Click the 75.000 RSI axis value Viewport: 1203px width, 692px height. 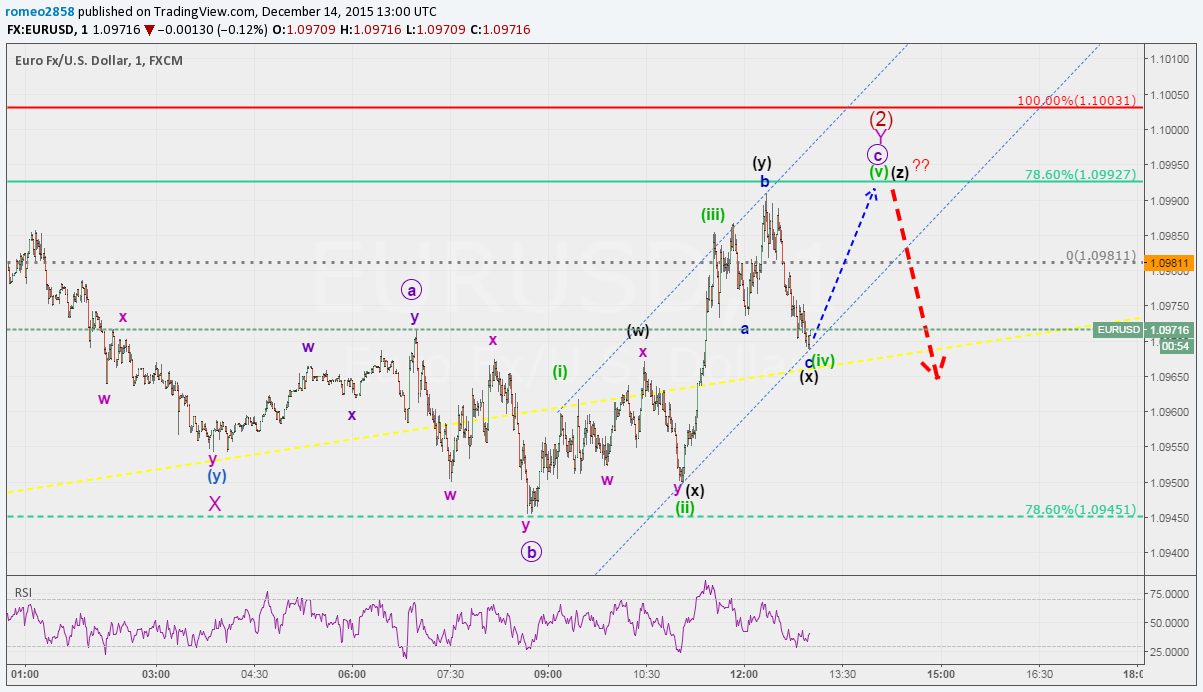[1168, 593]
